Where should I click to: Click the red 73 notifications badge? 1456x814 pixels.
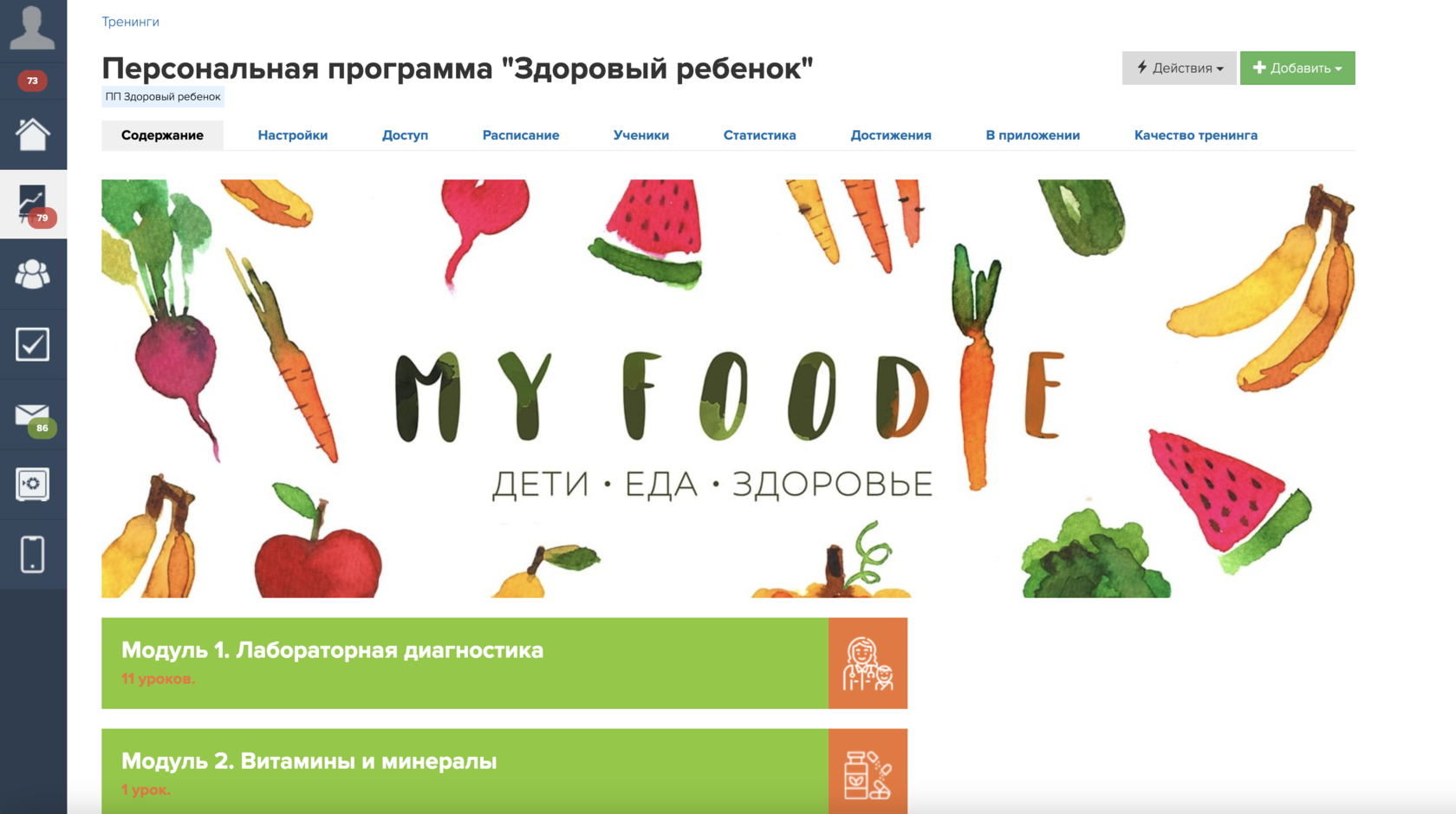point(33,81)
